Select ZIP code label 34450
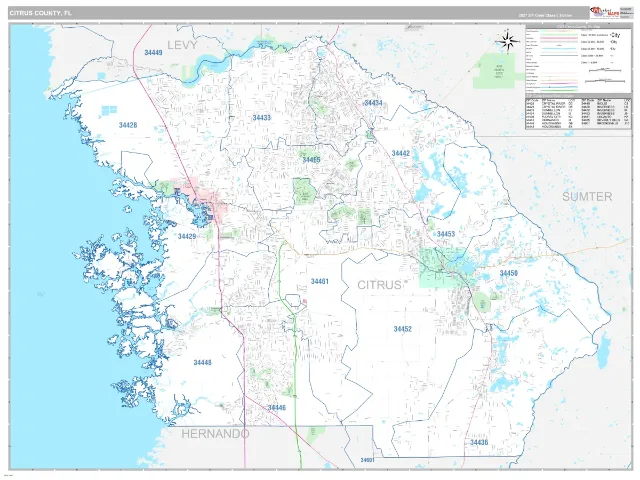Viewport: 640px width, 480px height. coord(509,273)
